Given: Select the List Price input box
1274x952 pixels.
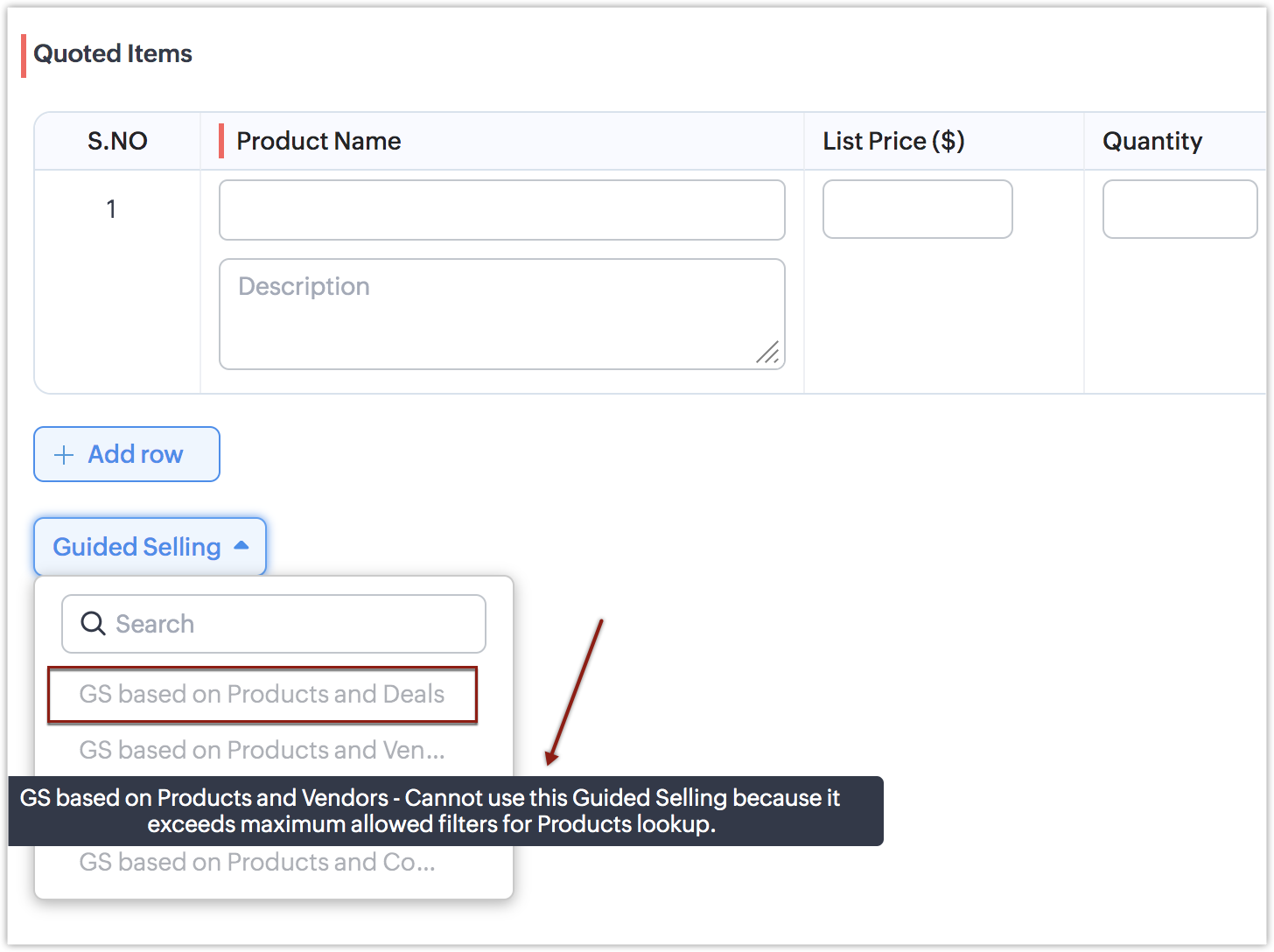Looking at the screenshot, I should 917,209.
